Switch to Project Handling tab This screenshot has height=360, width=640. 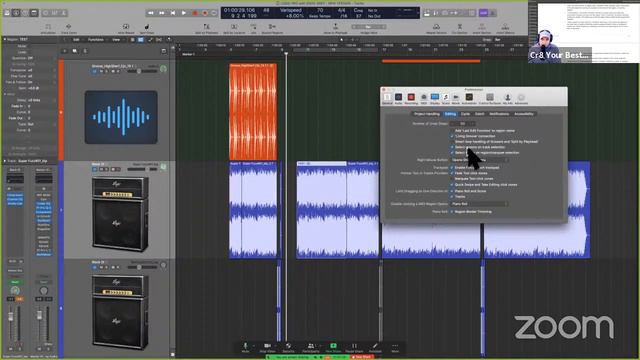tap(427, 114)
